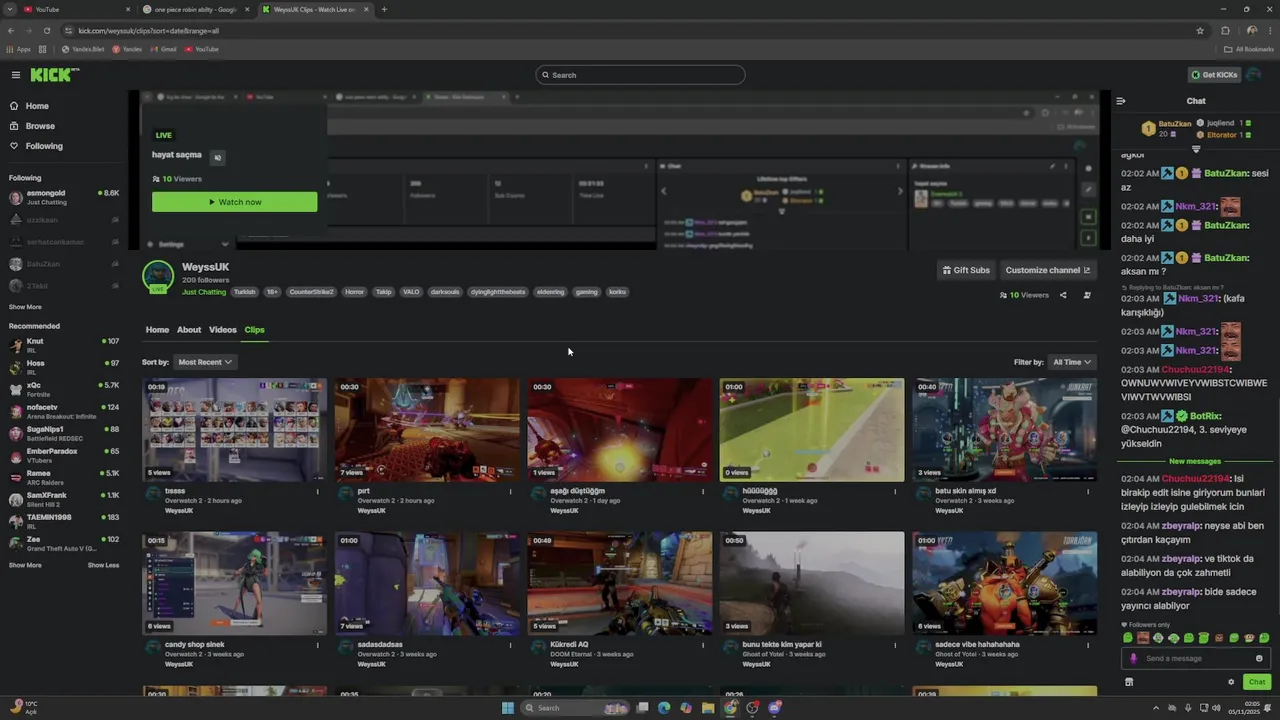The width and height of the screenshot is (1280, 720).
Task: Click the share channel icon
Action: 1063,295
